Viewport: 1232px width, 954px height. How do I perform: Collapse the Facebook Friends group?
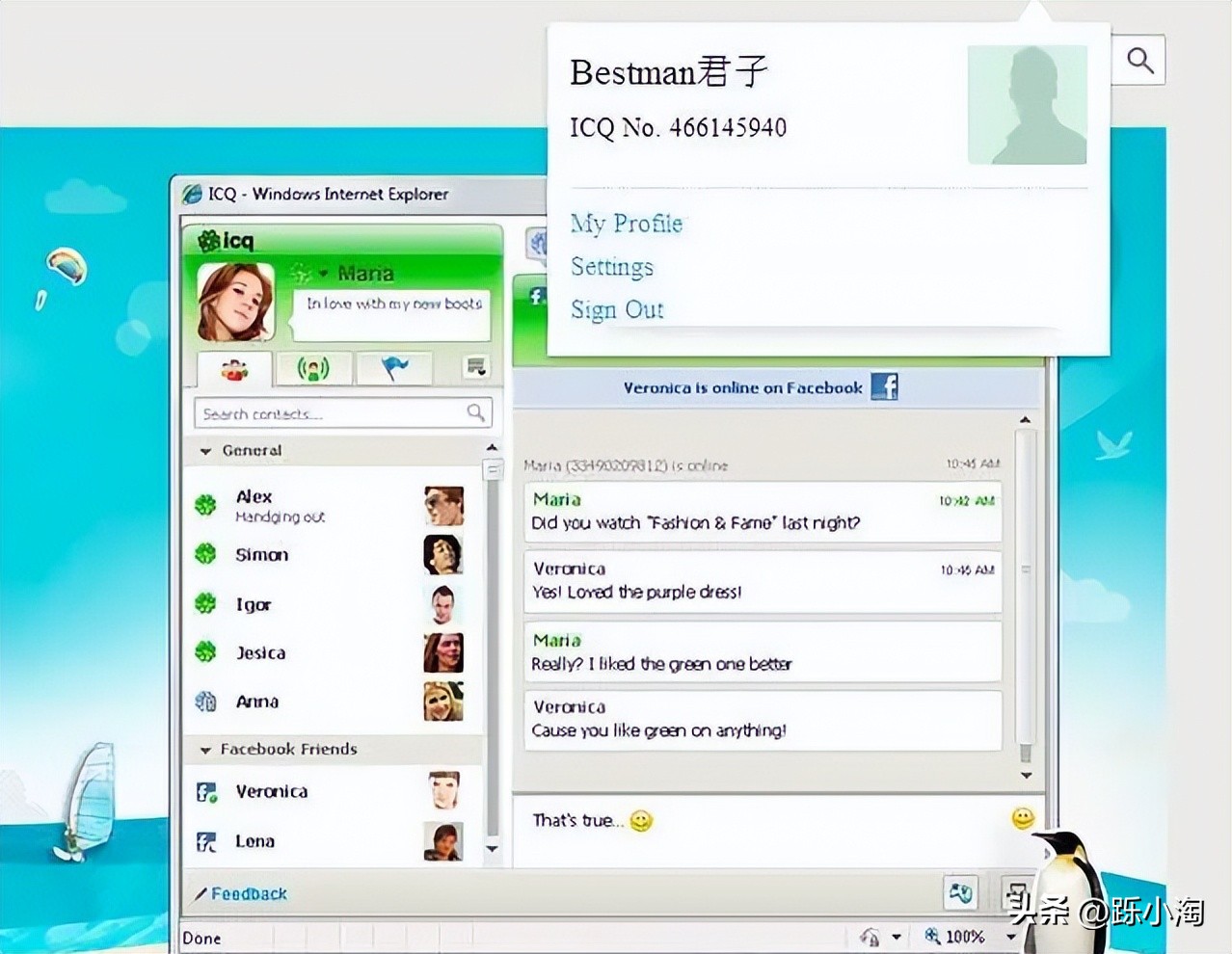[x=204, y=750]
